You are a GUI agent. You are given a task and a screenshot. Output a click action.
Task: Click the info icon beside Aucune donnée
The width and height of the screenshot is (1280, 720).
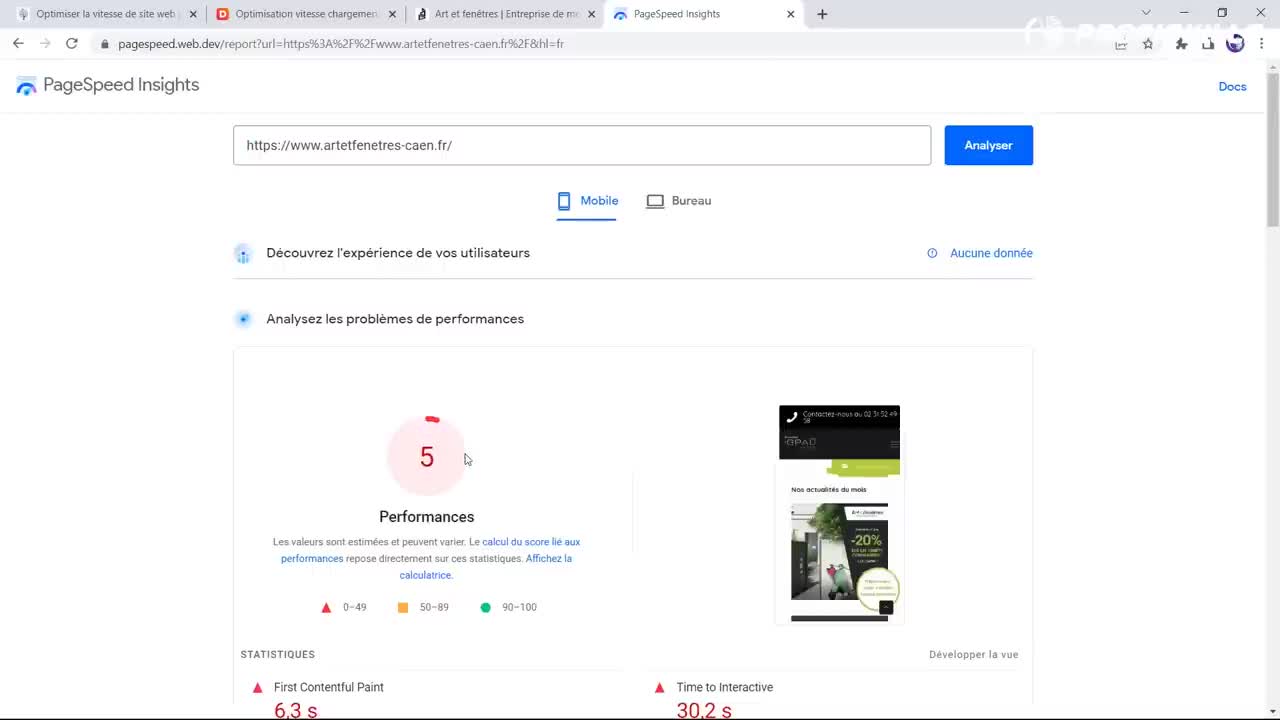932,253
